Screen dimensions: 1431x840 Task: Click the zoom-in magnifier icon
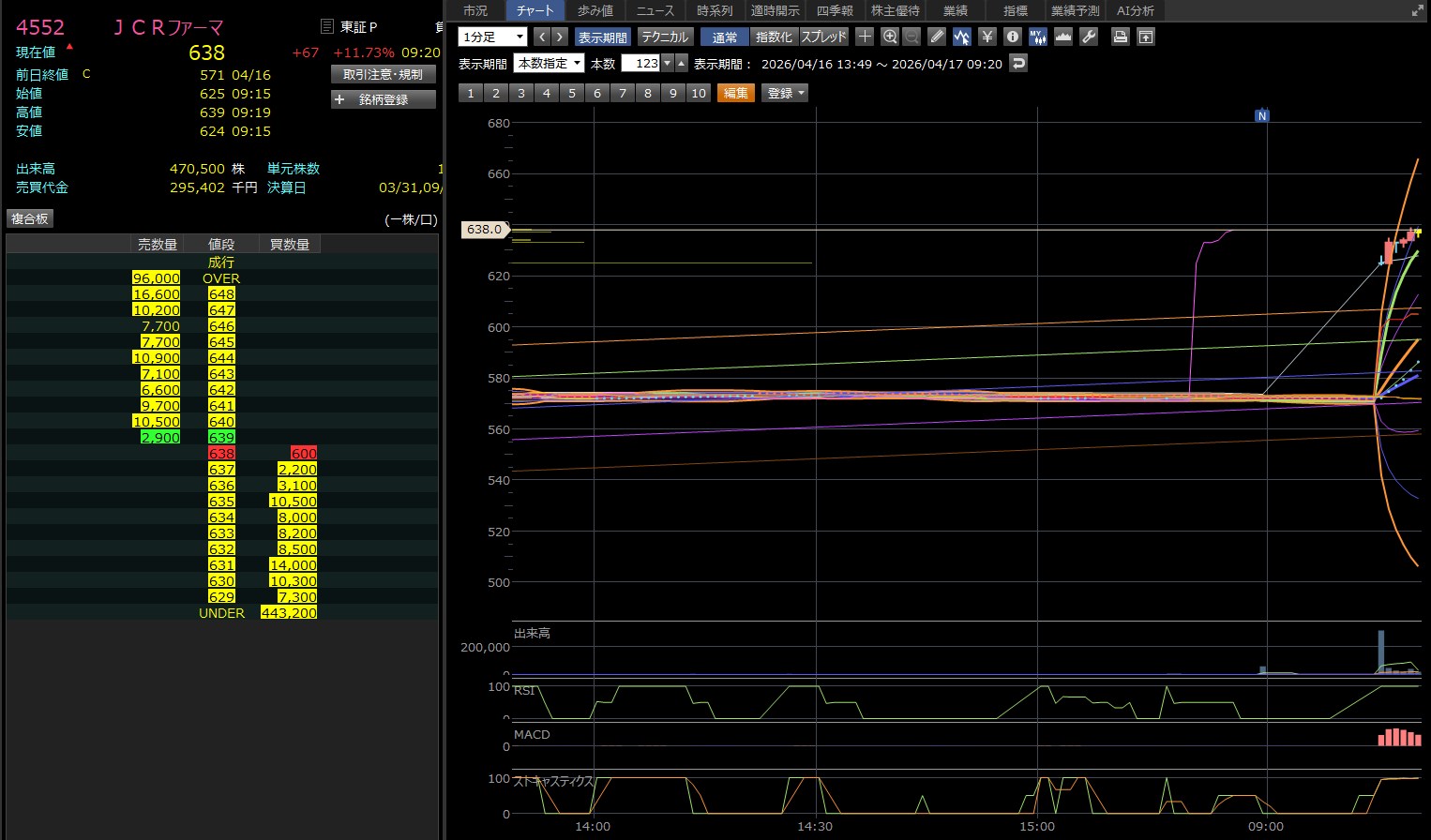coord(890,37)
